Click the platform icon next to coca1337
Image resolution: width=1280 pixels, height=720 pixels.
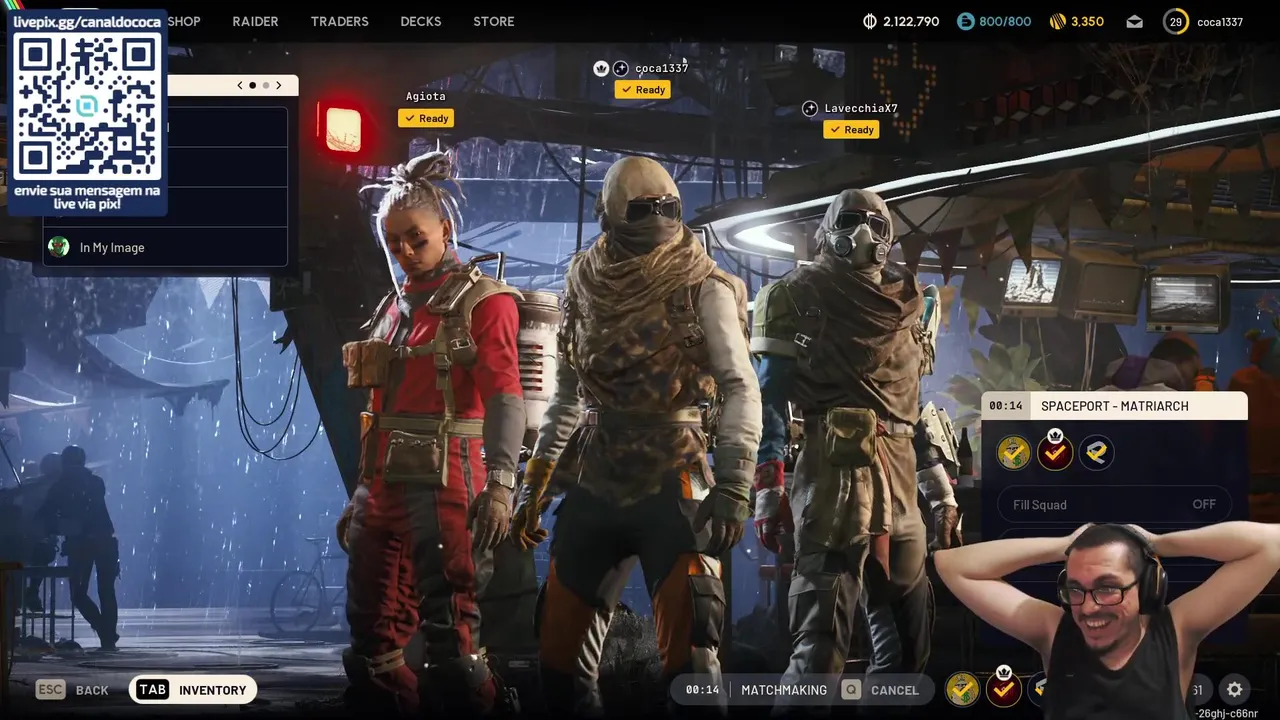[x=620, y=68]
